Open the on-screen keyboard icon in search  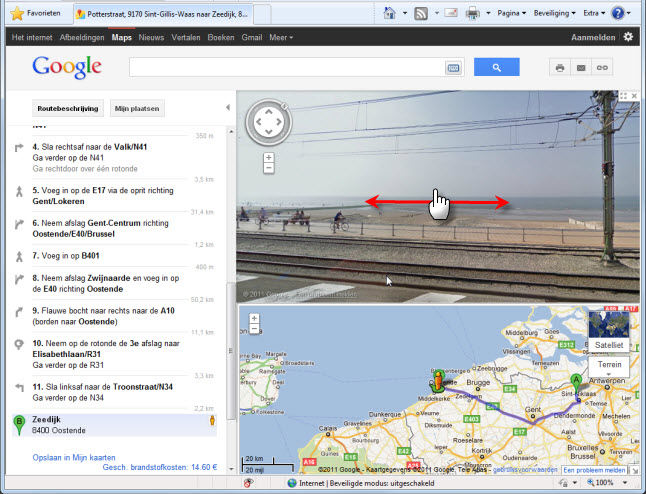tap(454, 68)
